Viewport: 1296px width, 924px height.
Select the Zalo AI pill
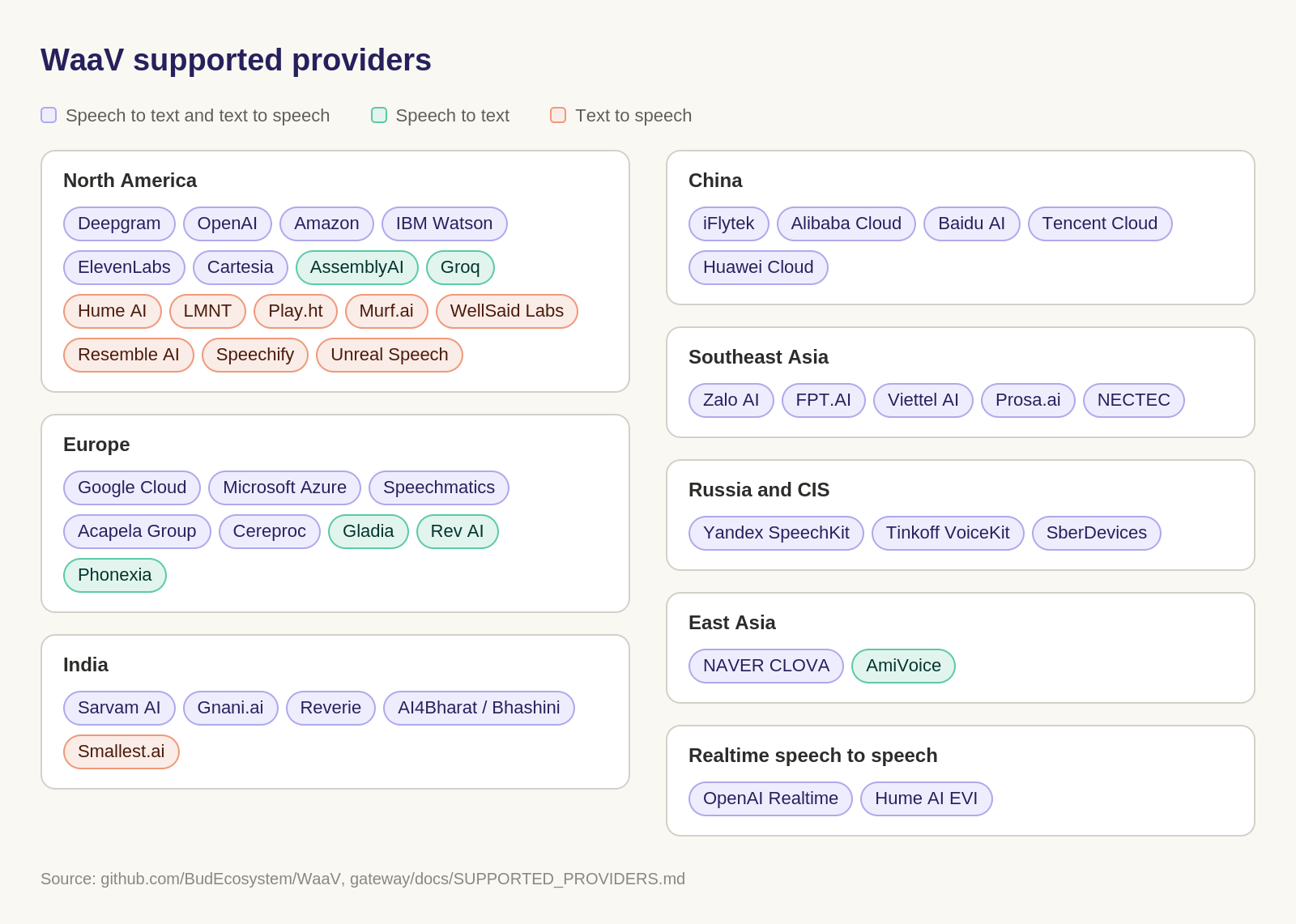(x=731, y=400)
